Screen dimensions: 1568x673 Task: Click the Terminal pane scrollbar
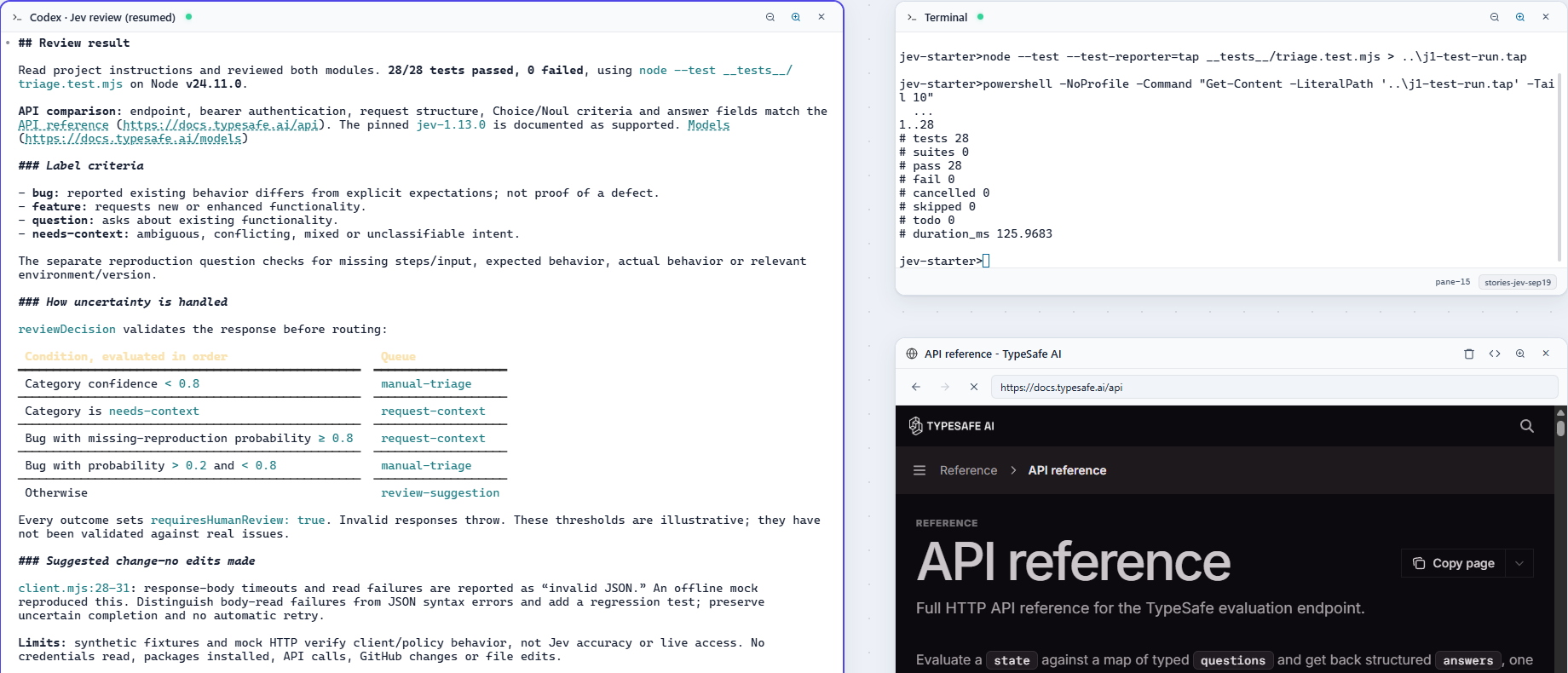tap(1560, 166)
